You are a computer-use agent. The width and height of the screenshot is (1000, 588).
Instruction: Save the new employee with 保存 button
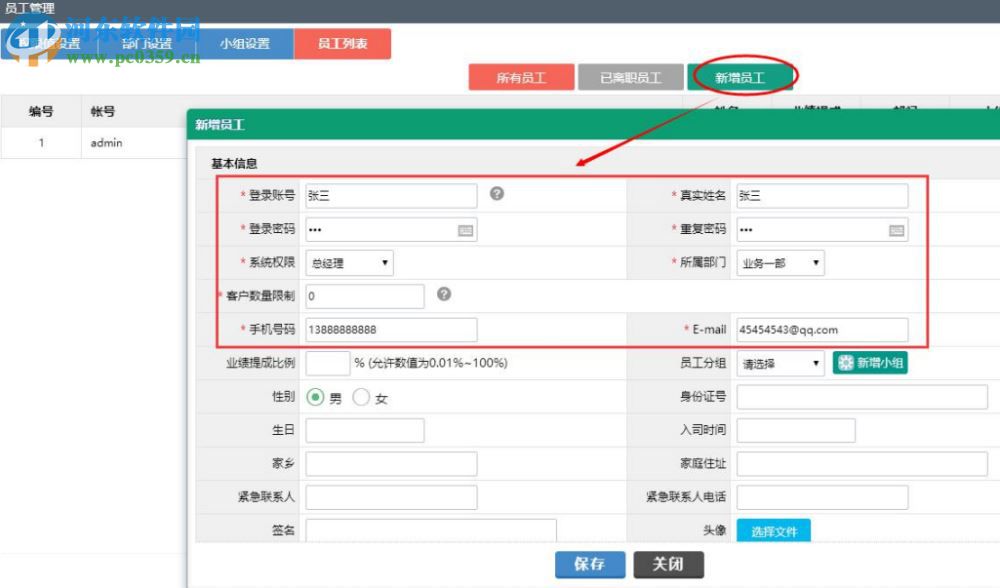point(589,564)
